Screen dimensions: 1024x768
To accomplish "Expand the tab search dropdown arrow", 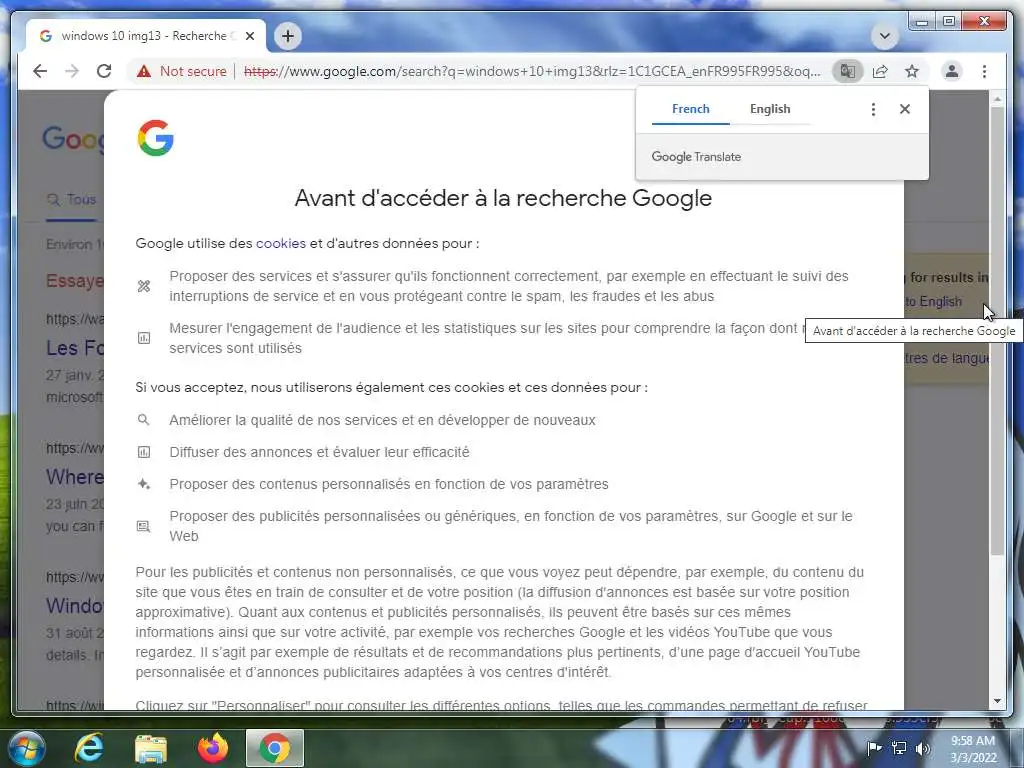I will click(x=885, y=36).
